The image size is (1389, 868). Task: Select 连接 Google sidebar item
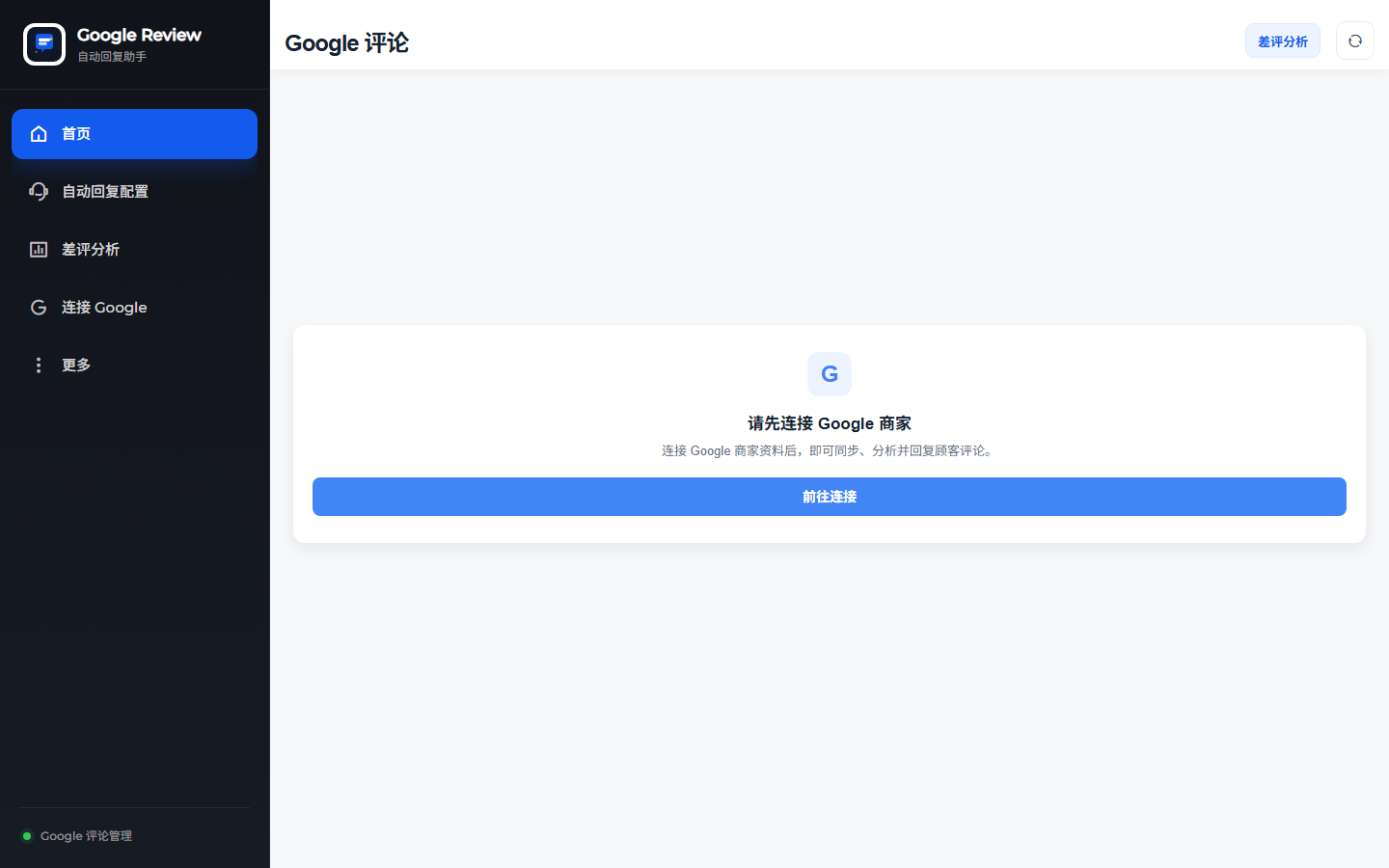coord(134,308)
